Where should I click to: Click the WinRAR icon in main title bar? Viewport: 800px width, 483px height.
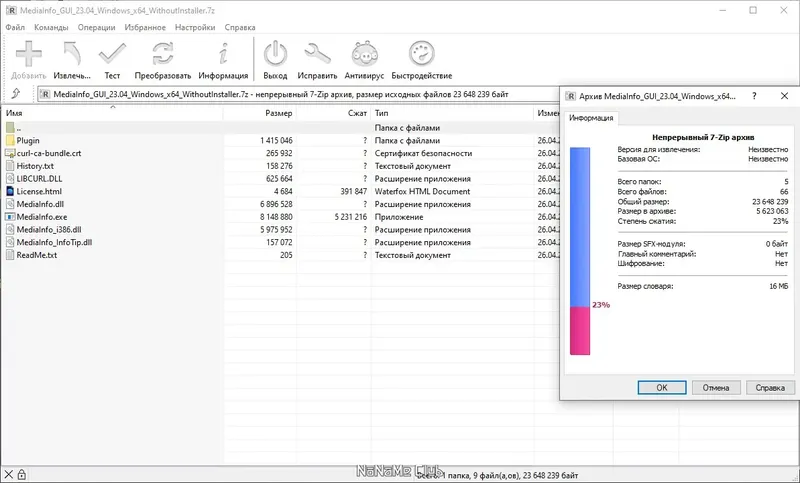pyautogui.click(x=11, y=10)
